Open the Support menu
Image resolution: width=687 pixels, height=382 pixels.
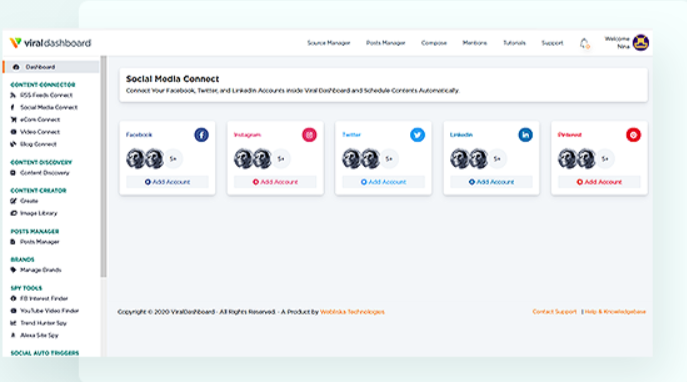pyautogui.click(x=552, y=43)
